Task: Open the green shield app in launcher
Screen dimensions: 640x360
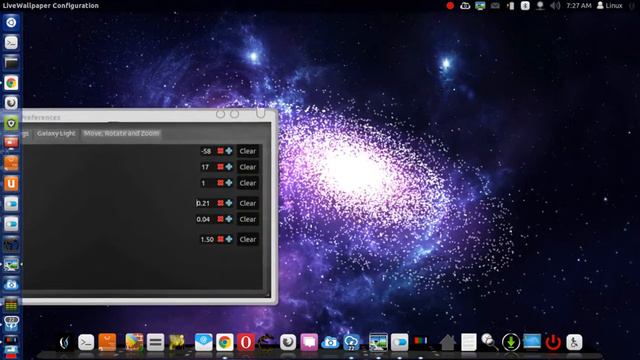Action: click(x=11, y=123)
